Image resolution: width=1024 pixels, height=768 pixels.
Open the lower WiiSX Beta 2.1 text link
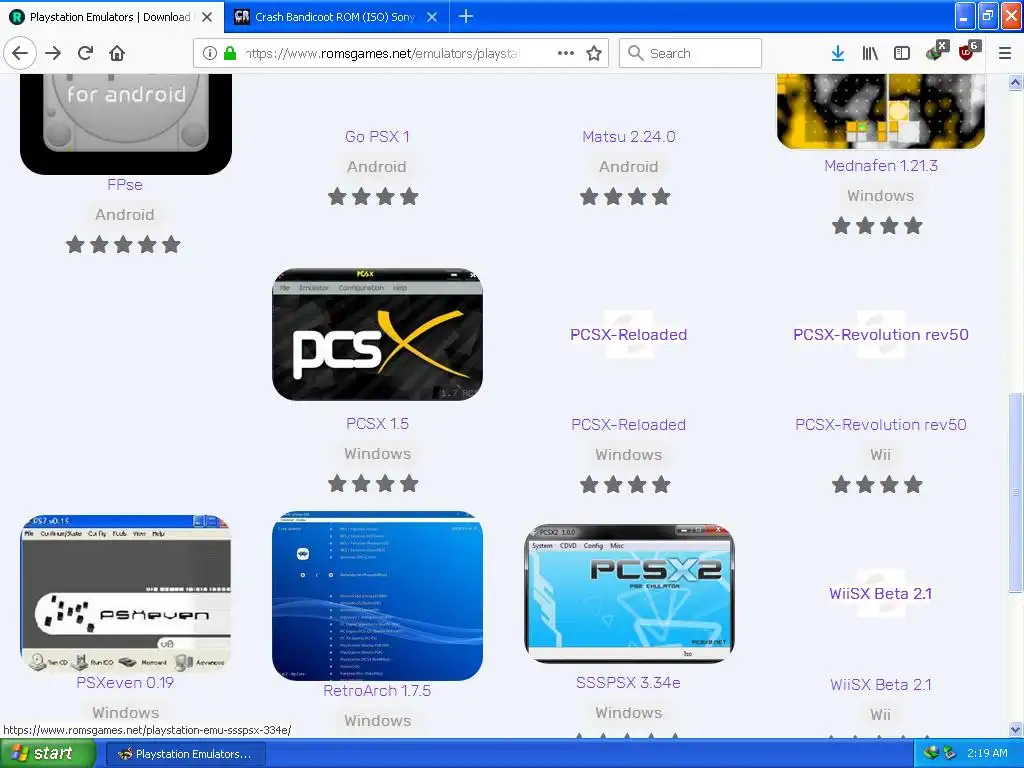click(880, 685)
